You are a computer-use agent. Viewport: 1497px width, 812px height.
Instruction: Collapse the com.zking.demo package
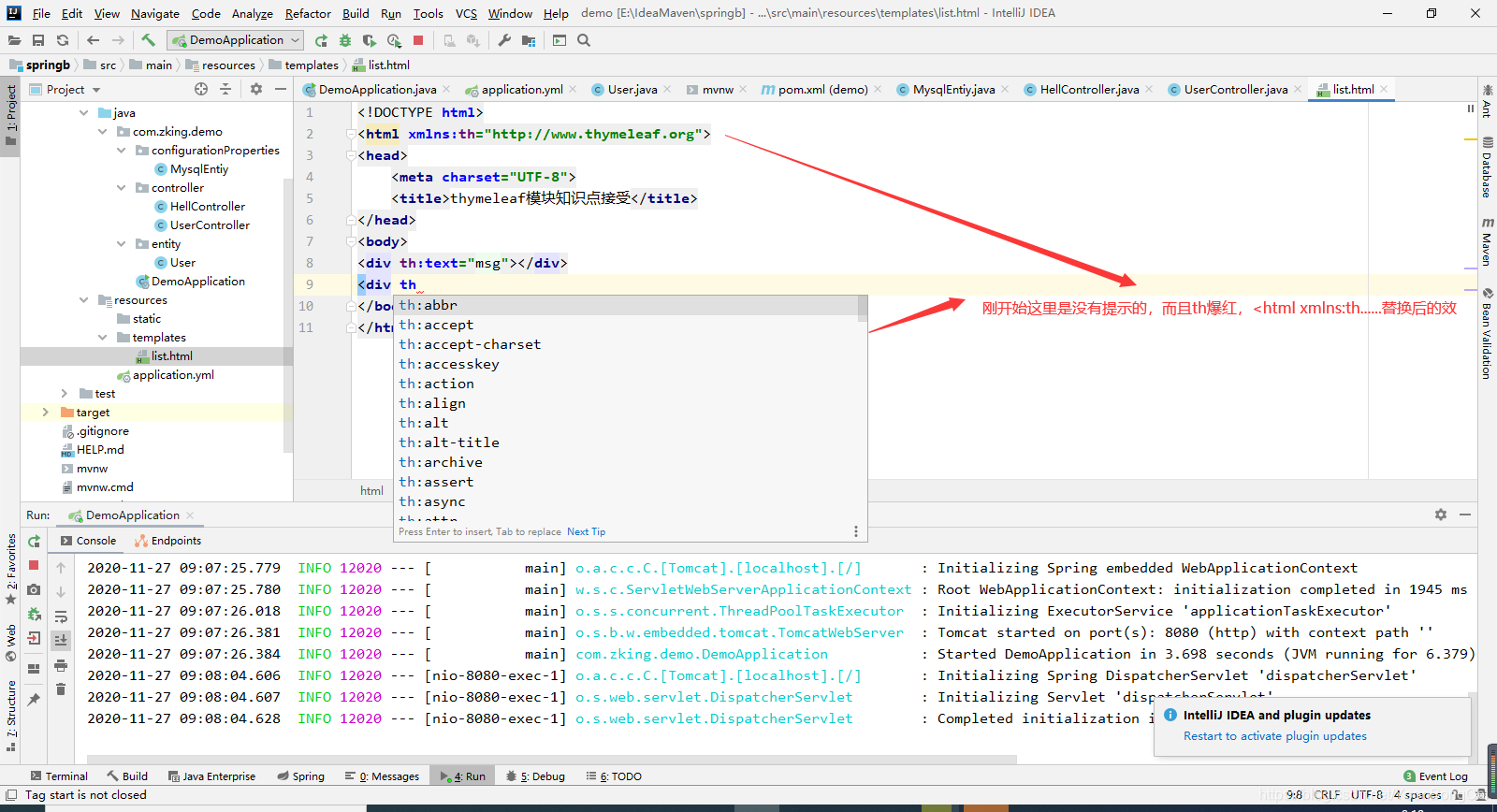click(x=102, y=131)
